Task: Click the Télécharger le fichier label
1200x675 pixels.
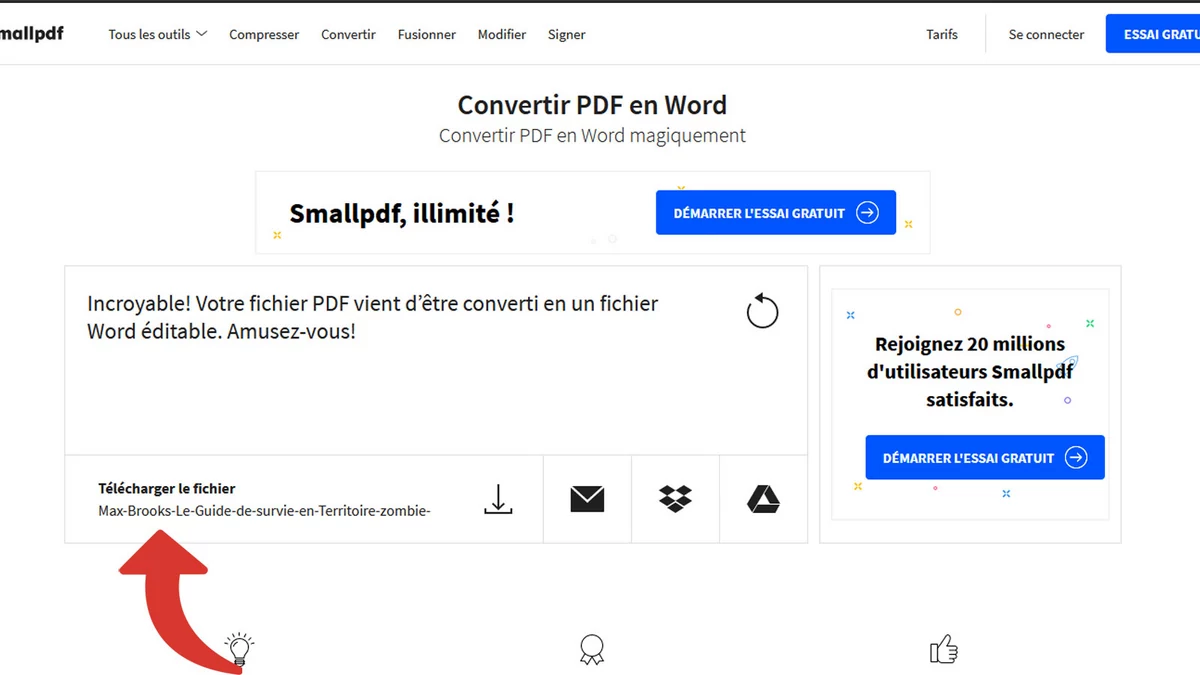Action: pyautogui.click(x=167, y=489)
